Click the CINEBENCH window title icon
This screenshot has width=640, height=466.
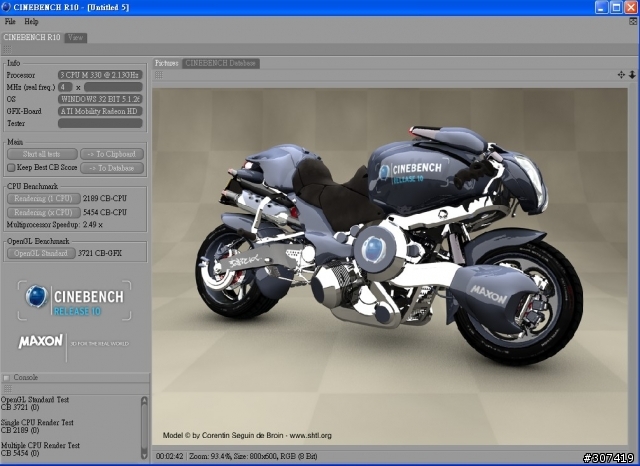point(6,7)
